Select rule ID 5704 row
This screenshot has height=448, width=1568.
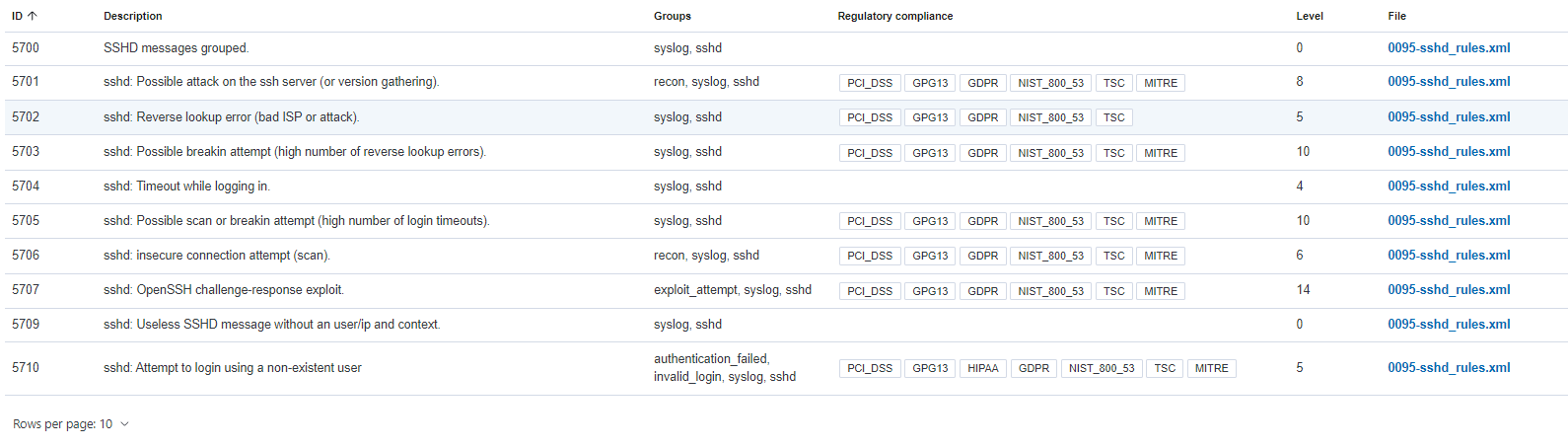tap(786, 187)
